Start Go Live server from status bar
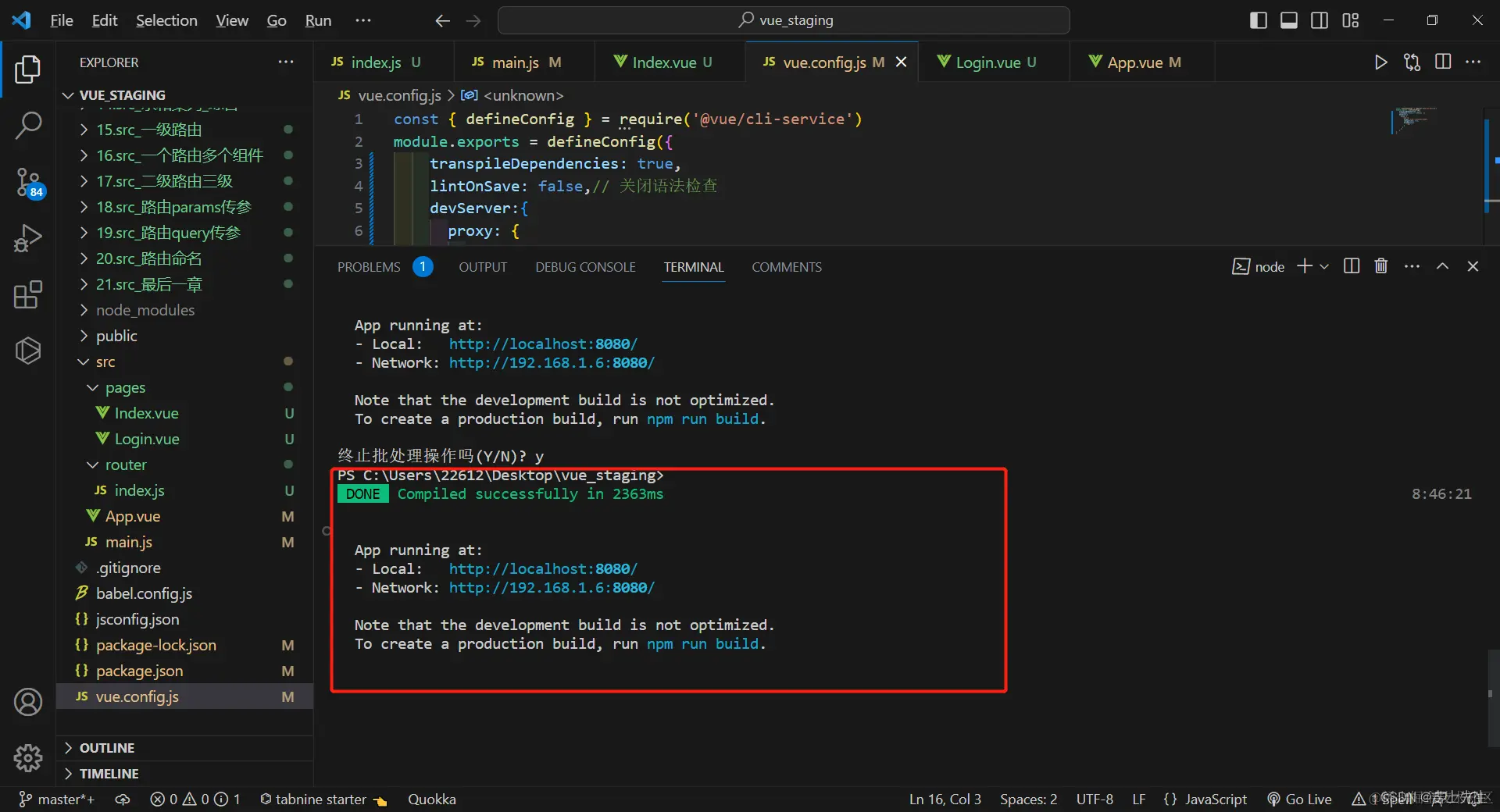 [1298, 799]
